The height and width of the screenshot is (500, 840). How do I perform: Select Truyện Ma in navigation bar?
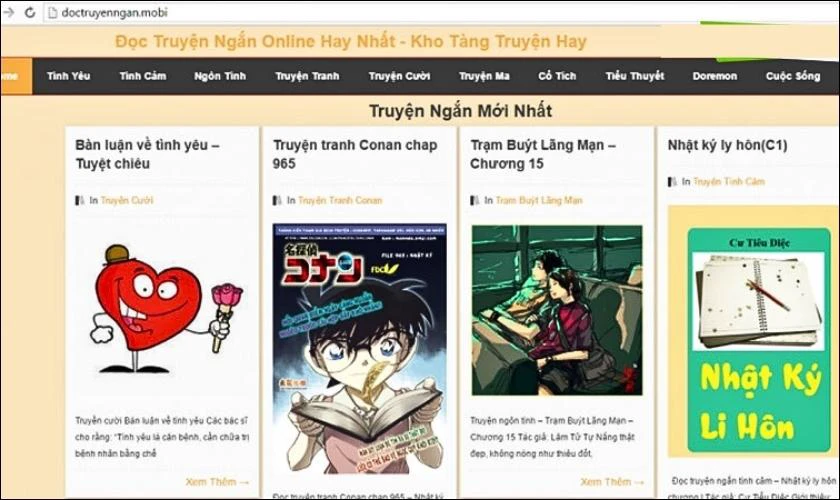484,76
